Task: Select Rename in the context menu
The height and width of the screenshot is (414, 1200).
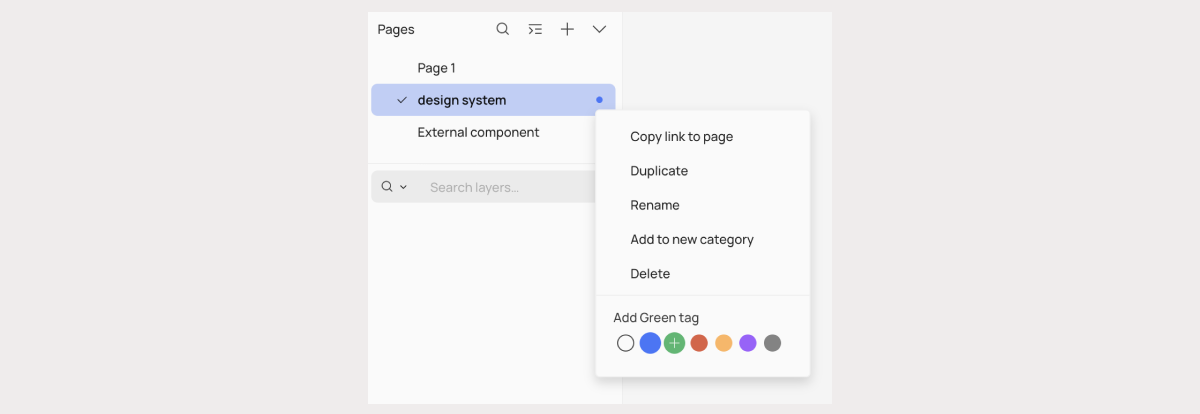Action: pyautogui.click(x=655, y=205)
